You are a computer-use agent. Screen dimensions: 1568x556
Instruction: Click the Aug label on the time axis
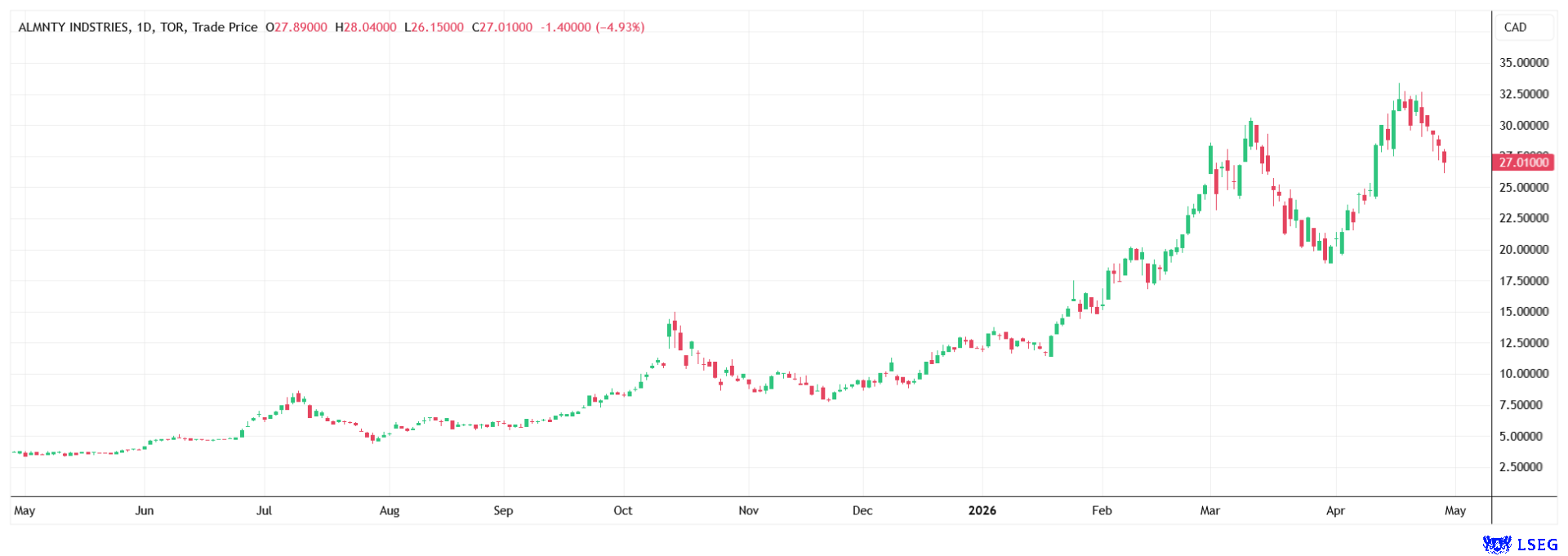click(x=390, y=510)
